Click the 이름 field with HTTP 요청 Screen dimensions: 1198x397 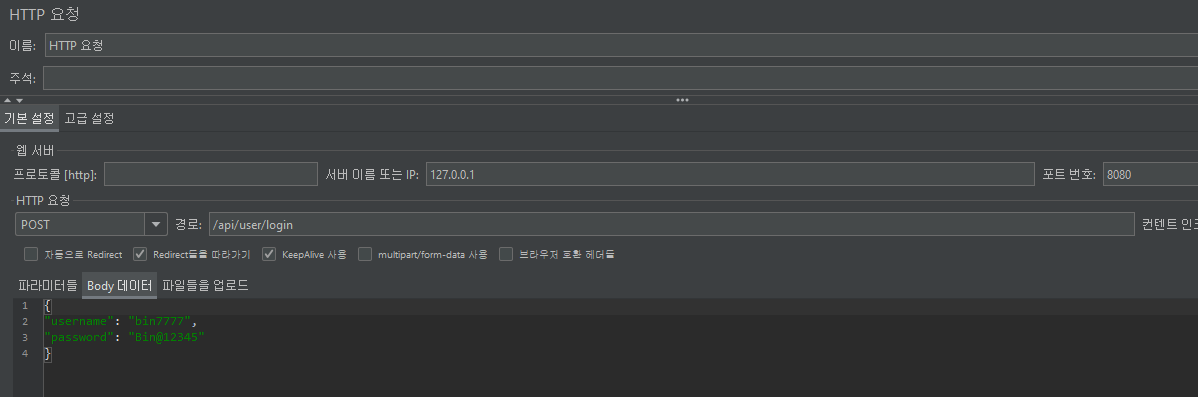[x=621, y=45]
